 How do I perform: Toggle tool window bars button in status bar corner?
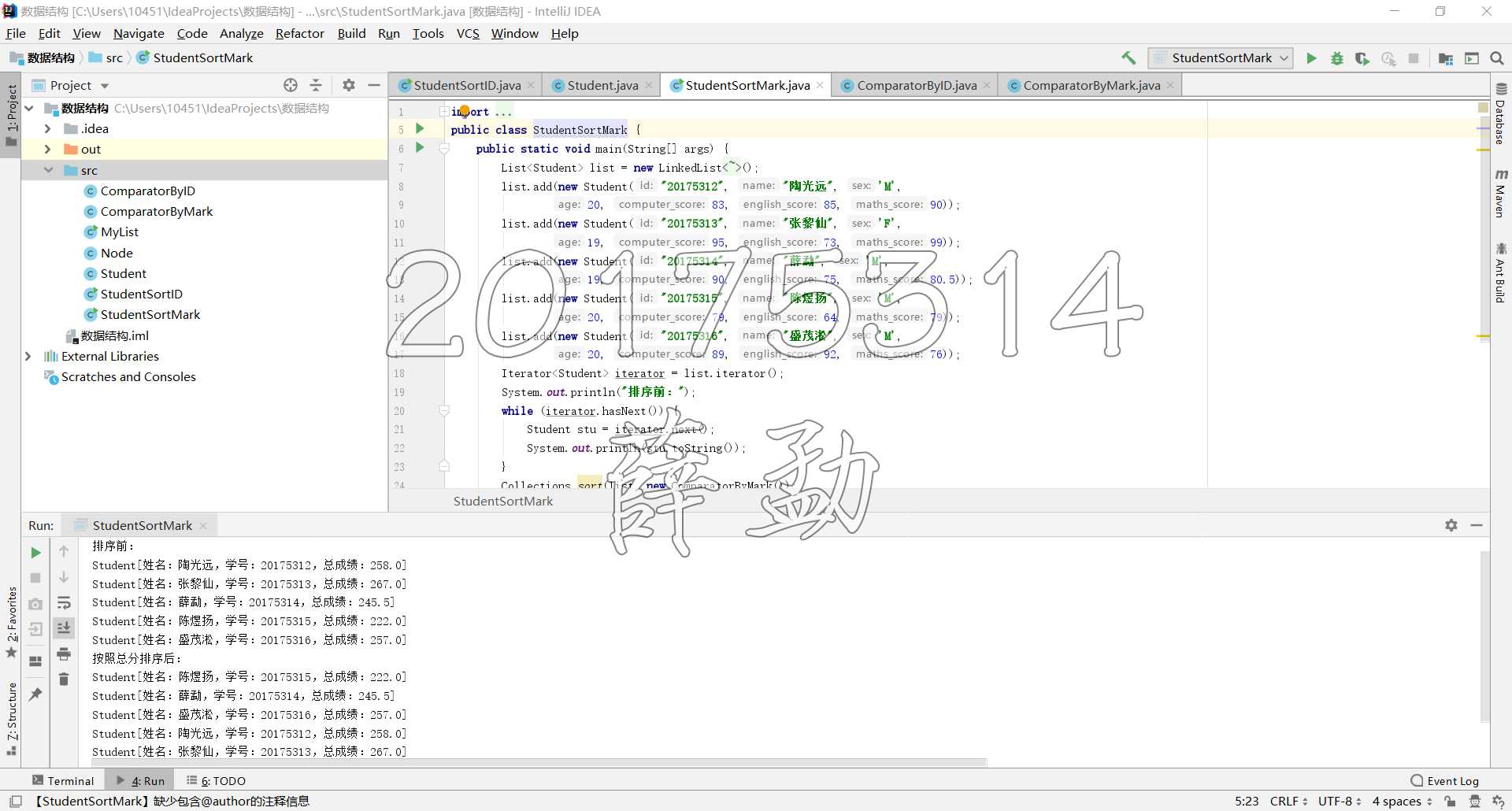[x=15, y=802]
